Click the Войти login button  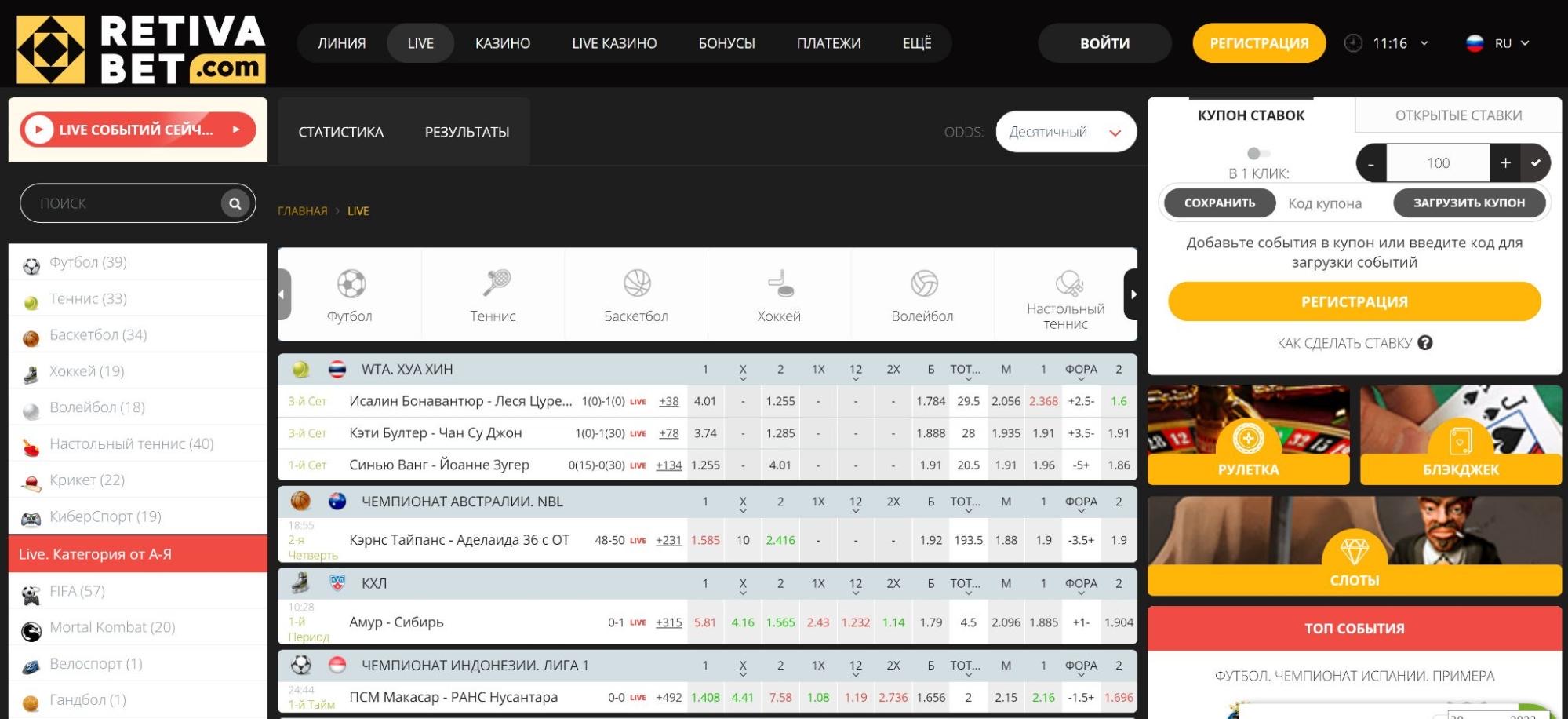coord(1104,43)
